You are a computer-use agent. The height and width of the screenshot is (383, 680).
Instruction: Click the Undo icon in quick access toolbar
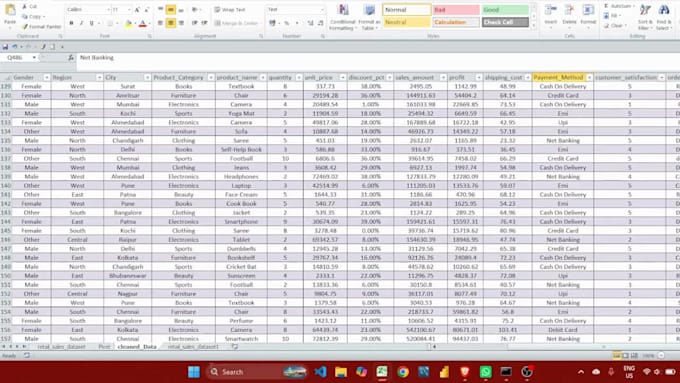[14, 46]
